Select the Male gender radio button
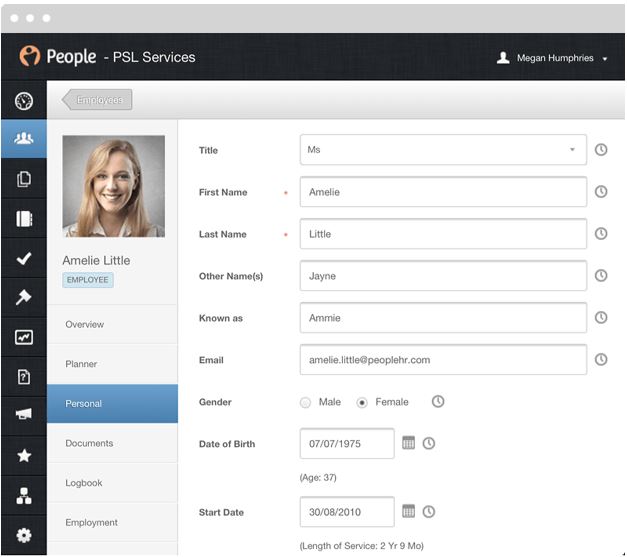 [x=306, y=402]
